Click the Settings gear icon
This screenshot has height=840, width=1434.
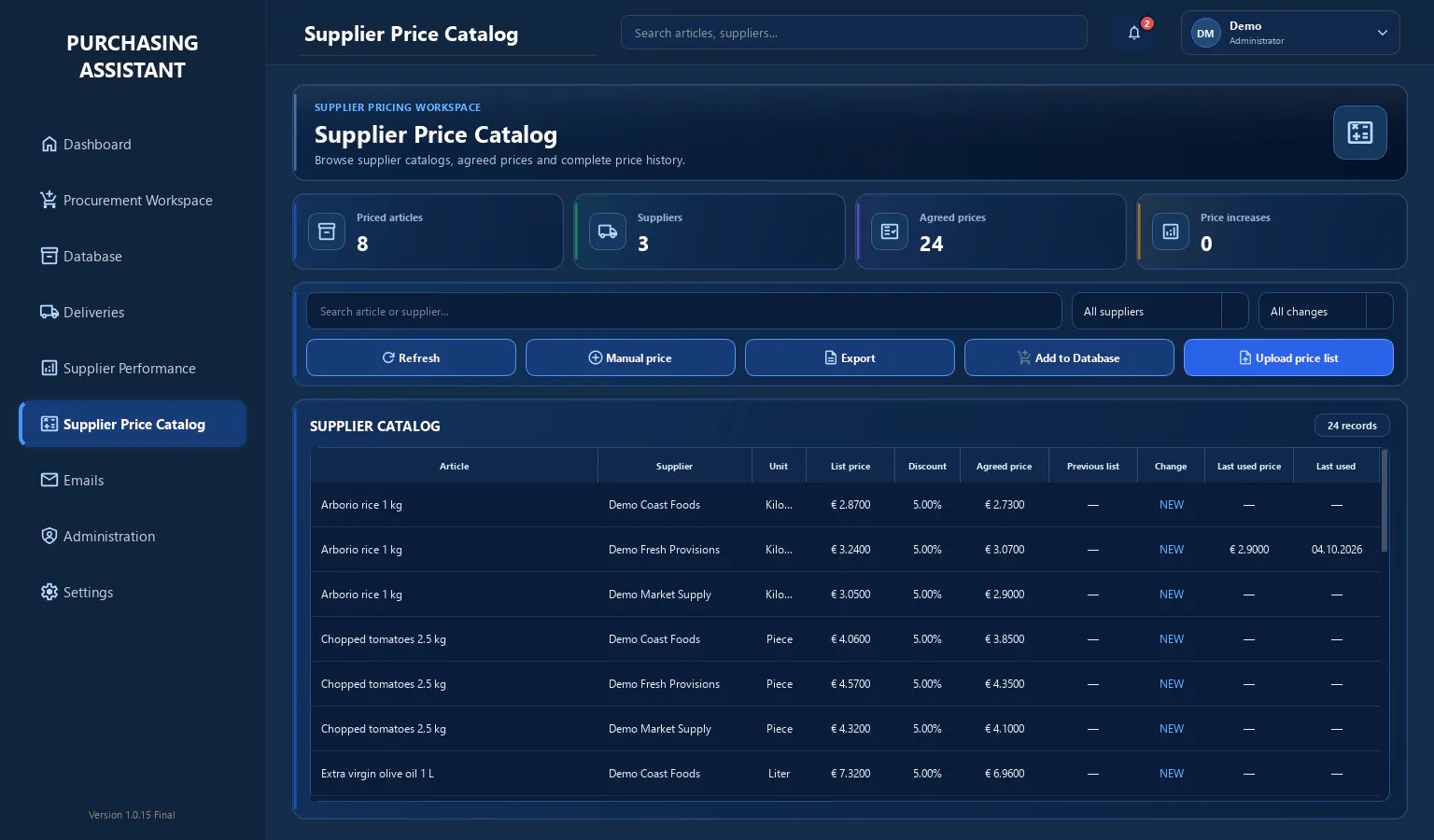49,592
